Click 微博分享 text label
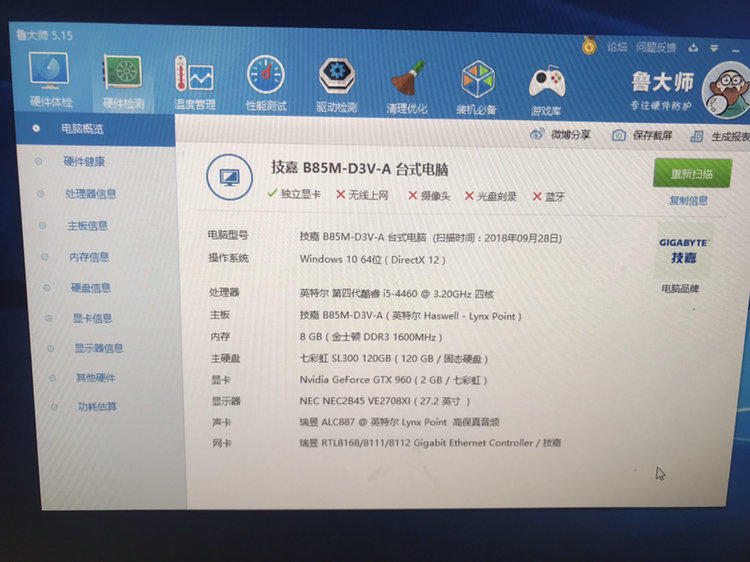This screenshot has width=750, height=562. point(571,134)
